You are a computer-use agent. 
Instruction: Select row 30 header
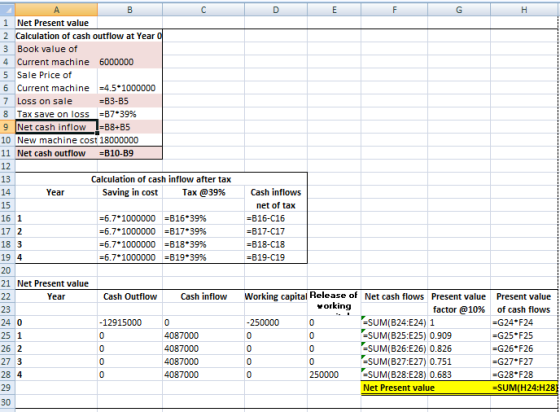tap(8, 402)
